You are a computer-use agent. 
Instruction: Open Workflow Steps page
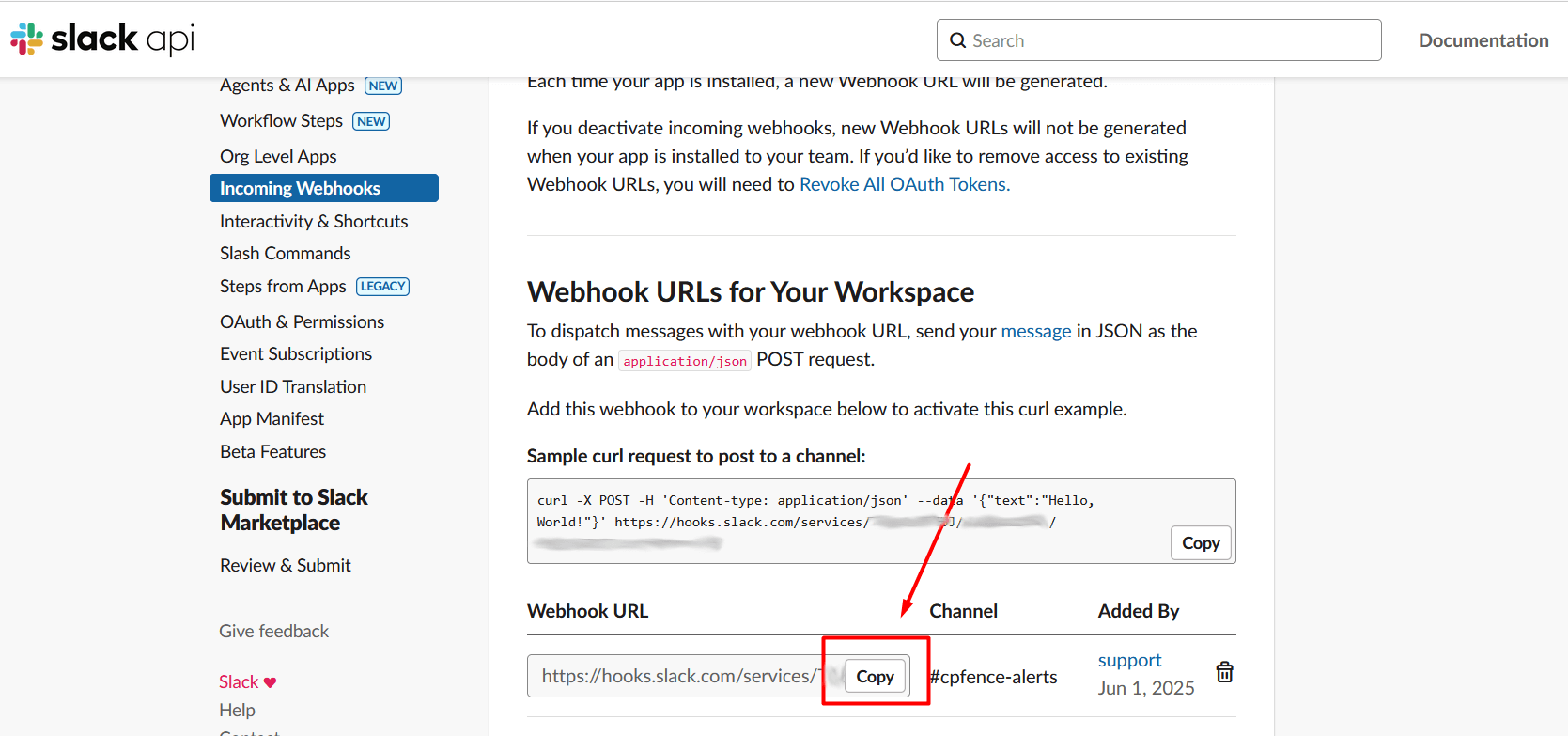(281, 121)
